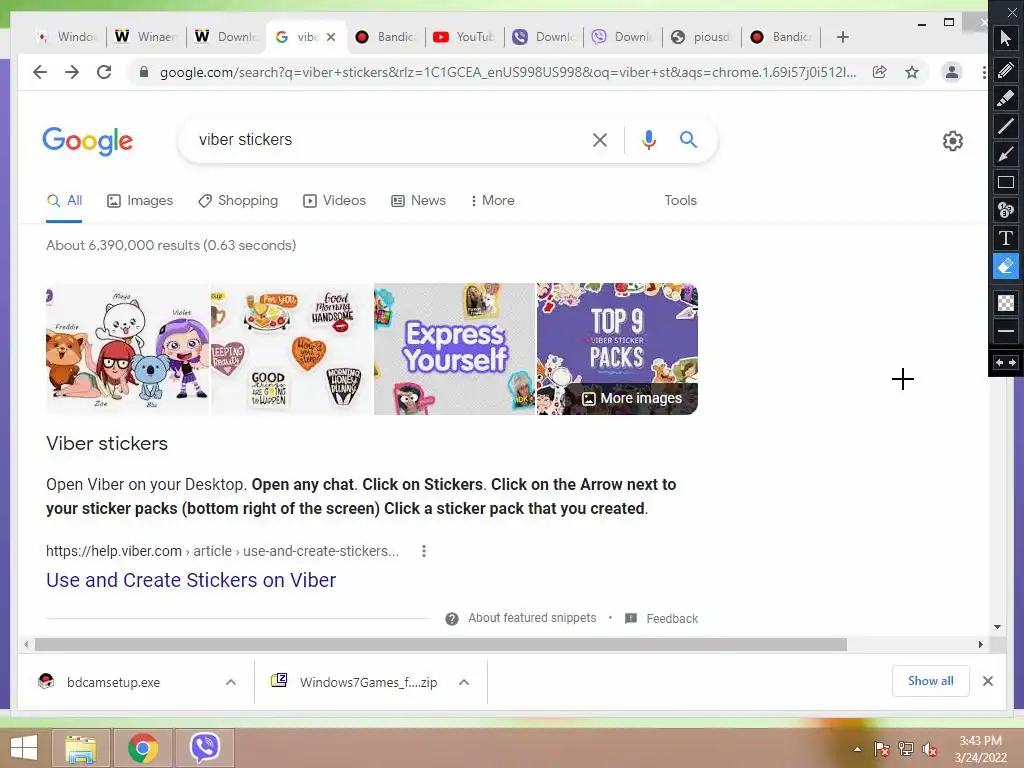
Task: Open the Express Yourself image thumbnail
Action: (454, 349)
